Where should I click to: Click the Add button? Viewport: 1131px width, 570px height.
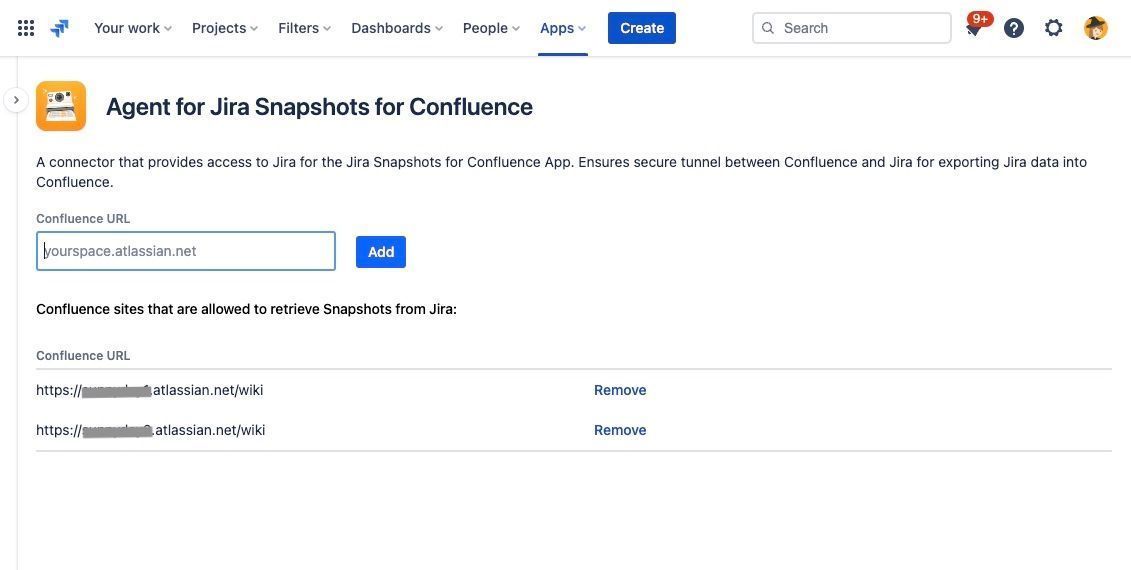click(x=381, y=252)
